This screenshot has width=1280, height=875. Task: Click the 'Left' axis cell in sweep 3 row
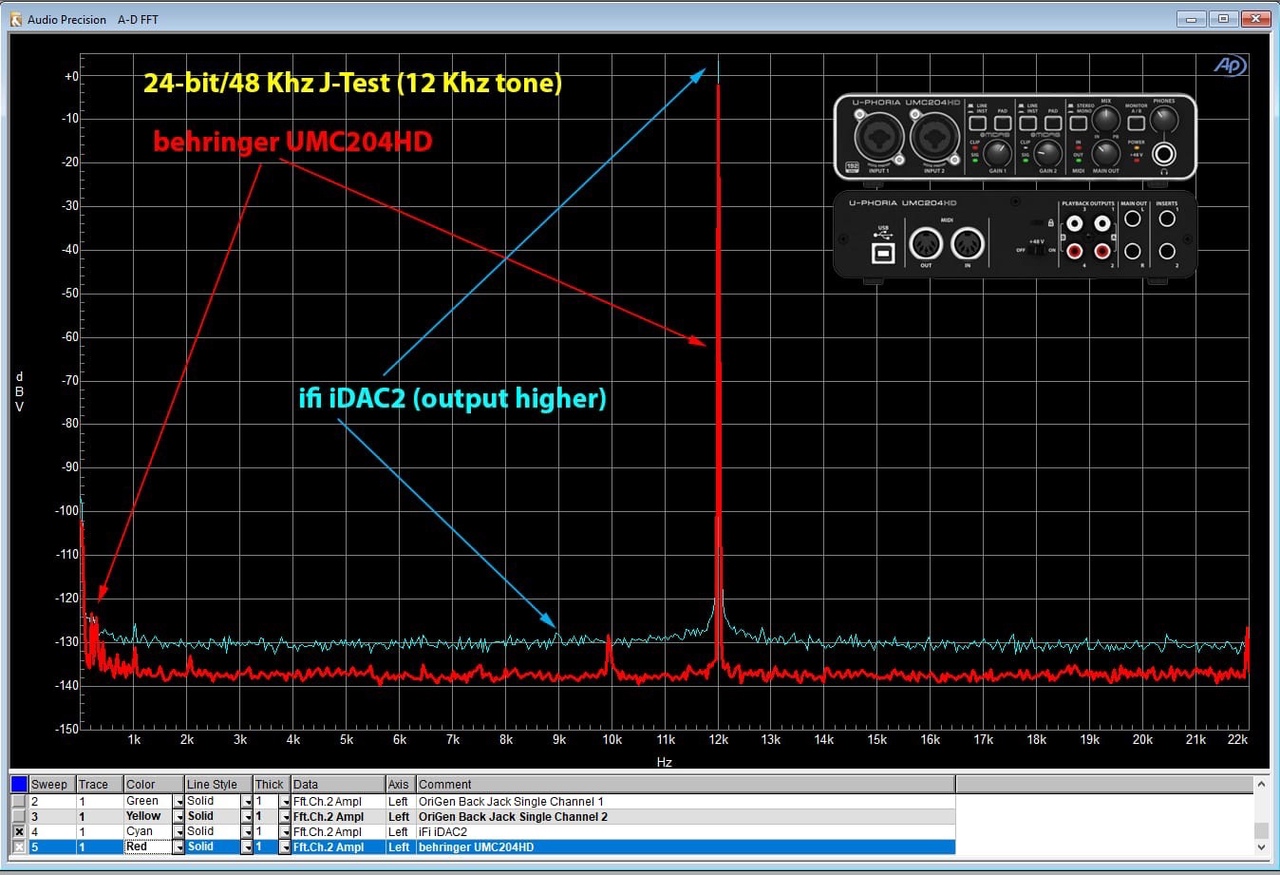(x=401, y=817)
